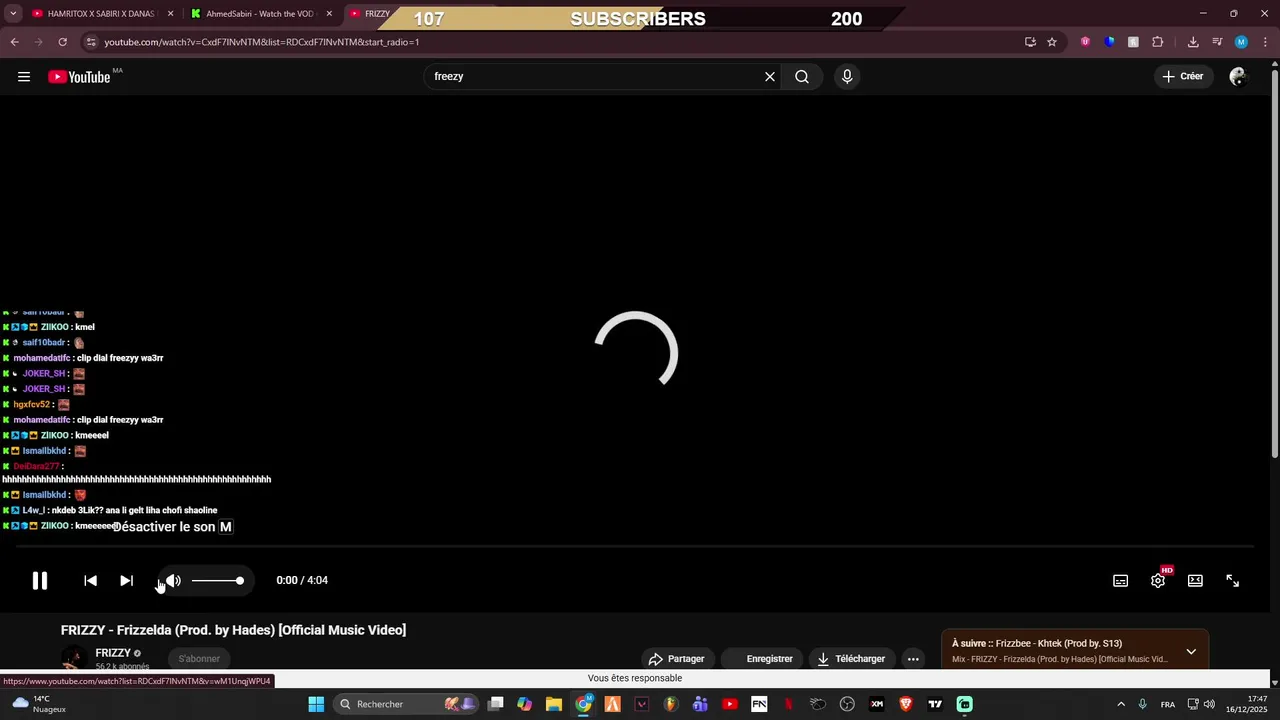Open the Windows Start menu
1280x720 pixels.
(x=316, y=704)
